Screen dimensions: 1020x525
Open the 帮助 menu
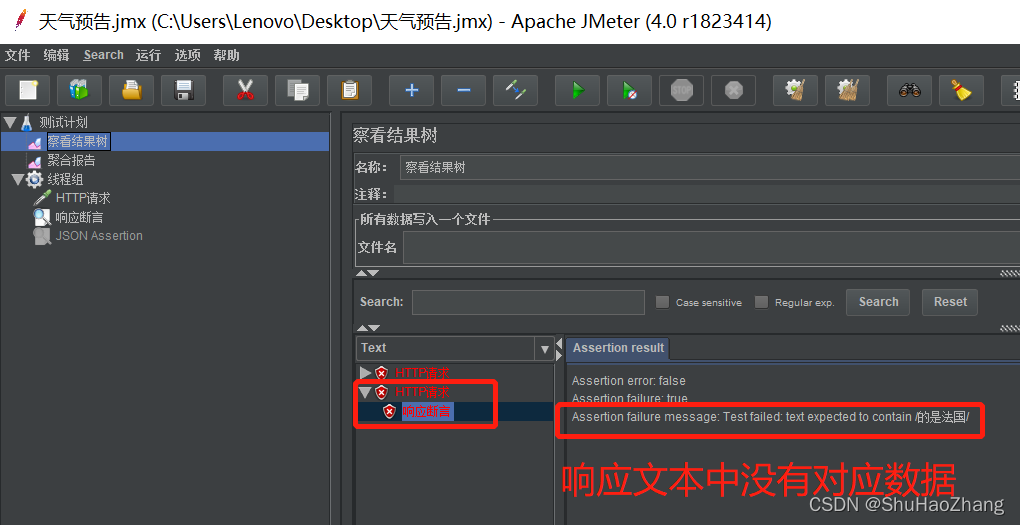(x=226, y=55)
